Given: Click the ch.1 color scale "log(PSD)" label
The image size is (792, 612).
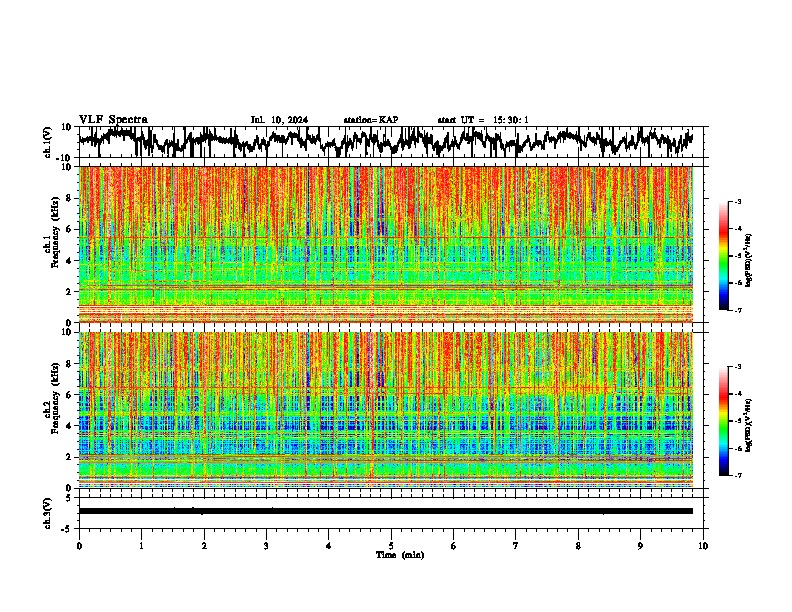Looking at the screenshot, I should coord(748,260).
